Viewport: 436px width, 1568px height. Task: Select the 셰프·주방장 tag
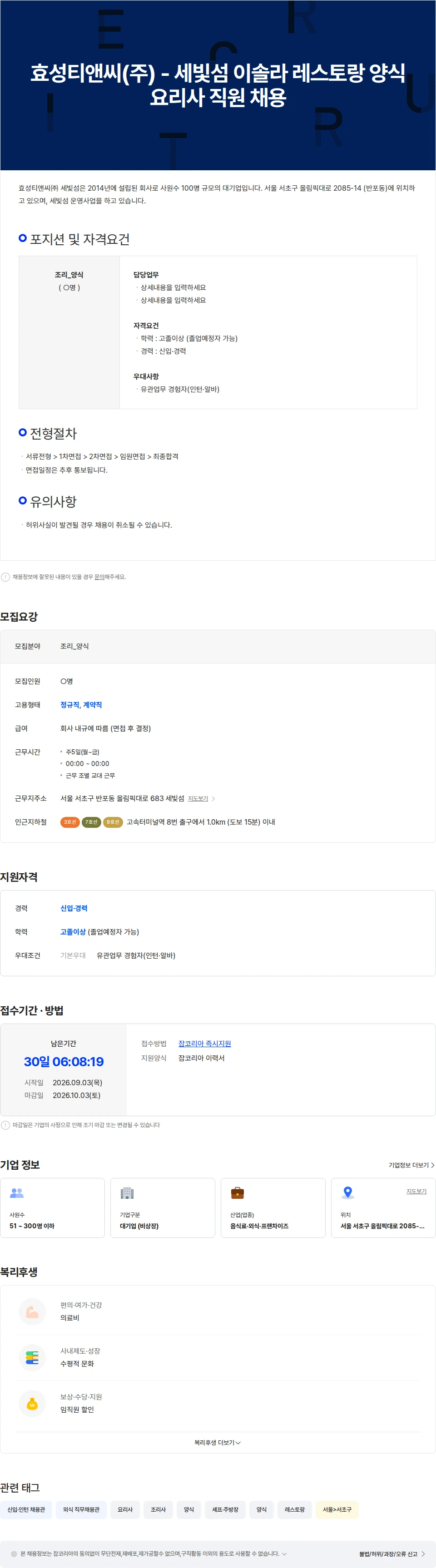point(225,1509)
